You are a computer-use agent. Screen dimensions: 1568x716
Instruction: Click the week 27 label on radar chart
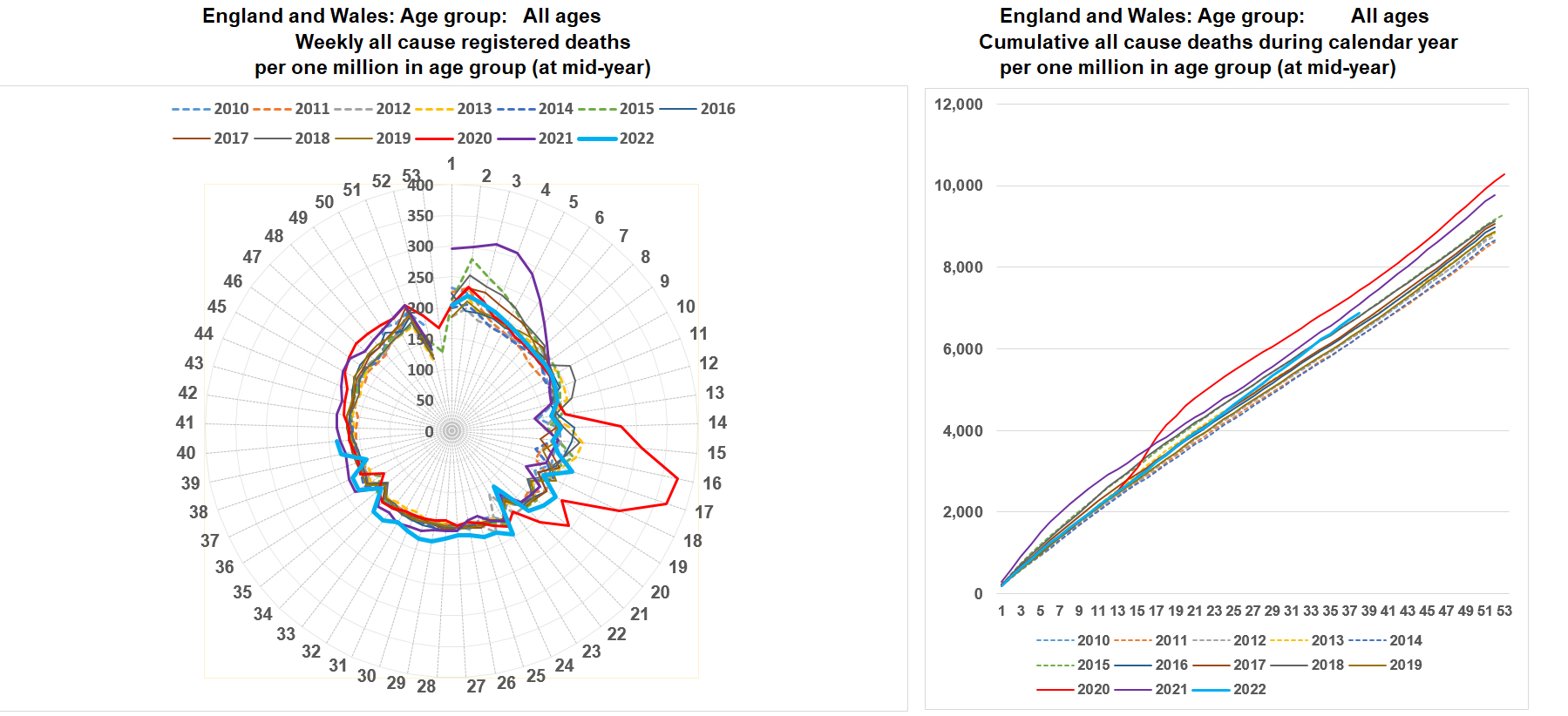pos(476,686)
